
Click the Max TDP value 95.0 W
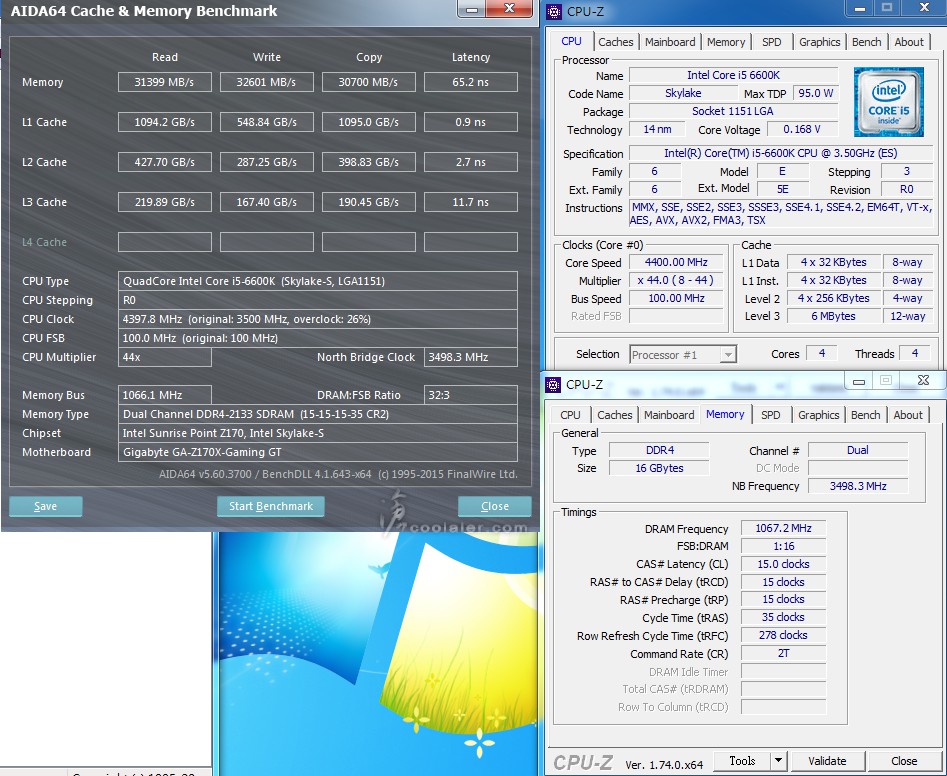tap(815, 93)
